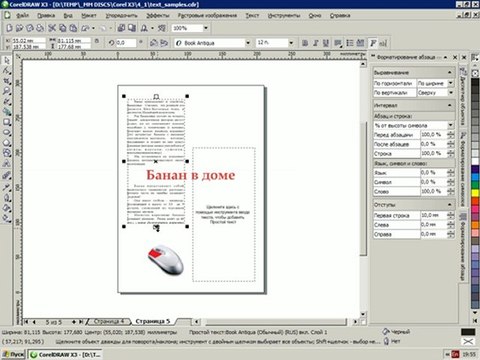Mirror the selection vertically

tap(164, 43)
